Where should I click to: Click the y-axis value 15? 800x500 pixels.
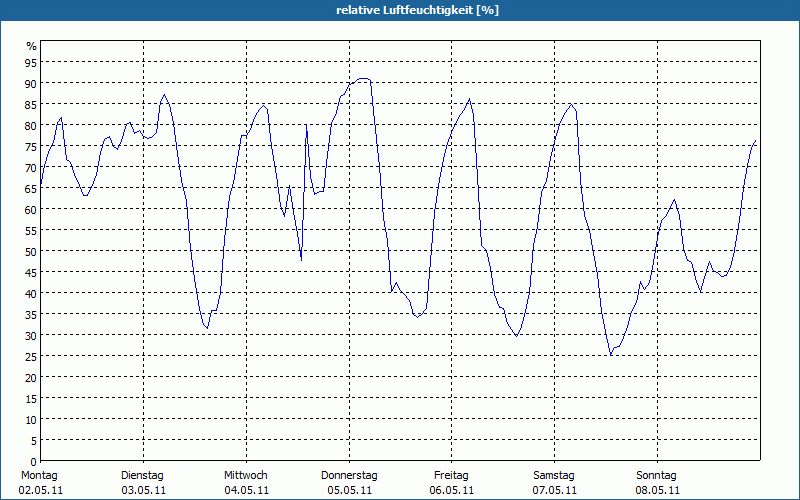tap(31, 398)
